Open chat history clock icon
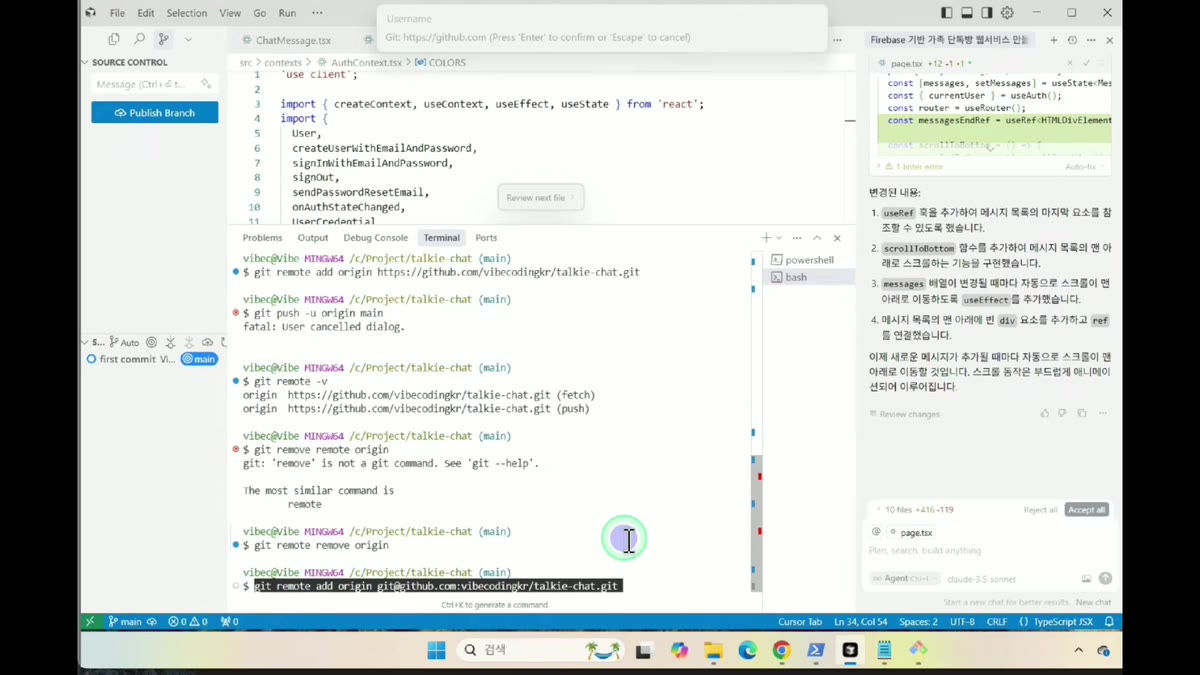The image size is (1200, 675). coord(1072,40)
